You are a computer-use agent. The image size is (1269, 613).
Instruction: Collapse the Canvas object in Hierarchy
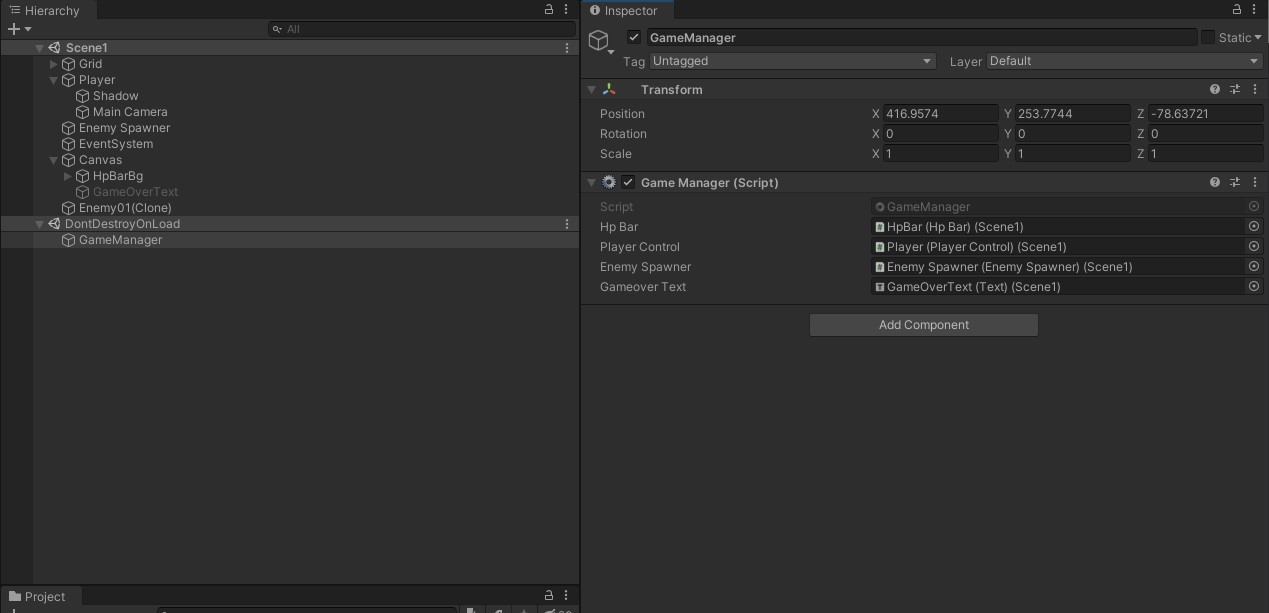pyautogui.click(x=54, y=160)
